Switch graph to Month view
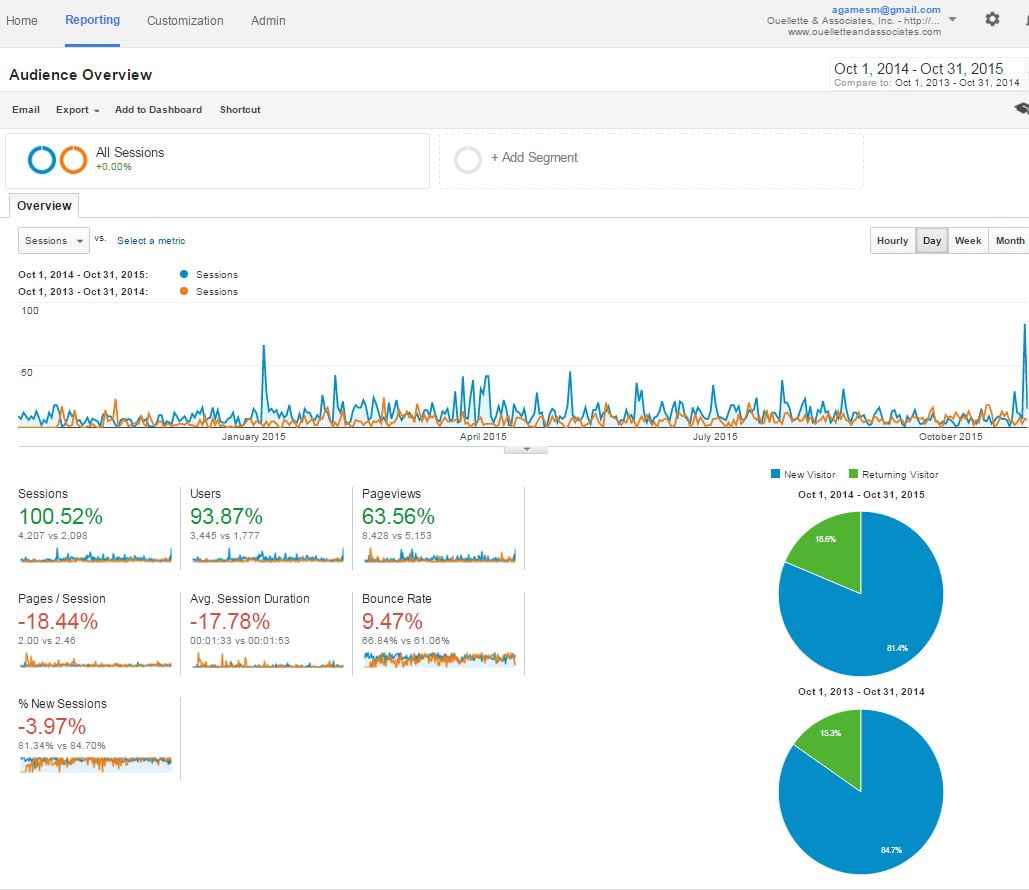The height and width of the screenshot is (890, 1029). pos(1009,241)
